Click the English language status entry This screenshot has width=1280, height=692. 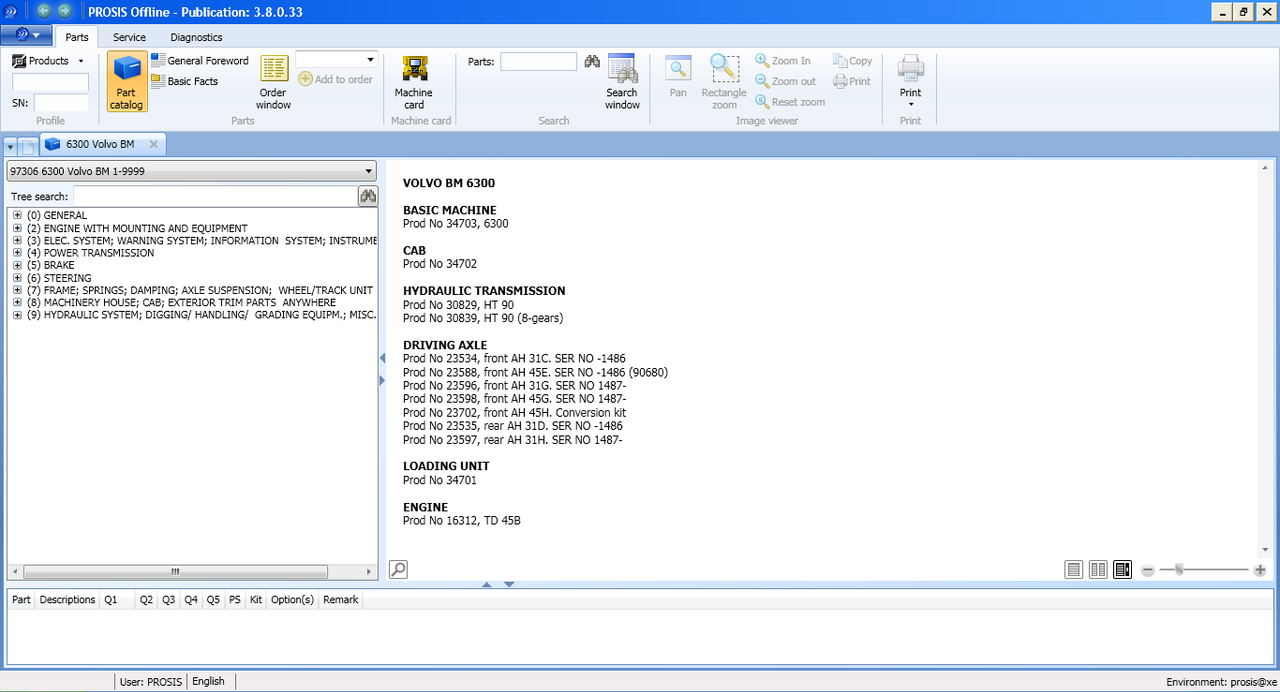[x=208, y=681]
